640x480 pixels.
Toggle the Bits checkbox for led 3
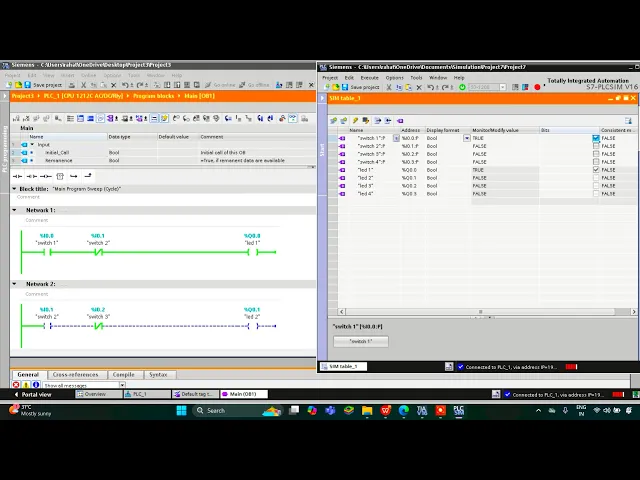pos(596,185)
